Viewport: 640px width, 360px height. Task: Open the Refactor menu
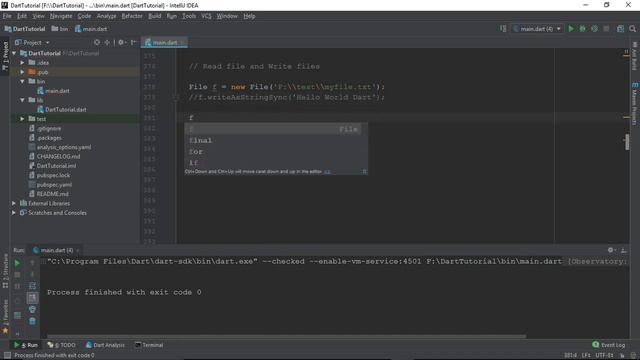pos(132,16)
